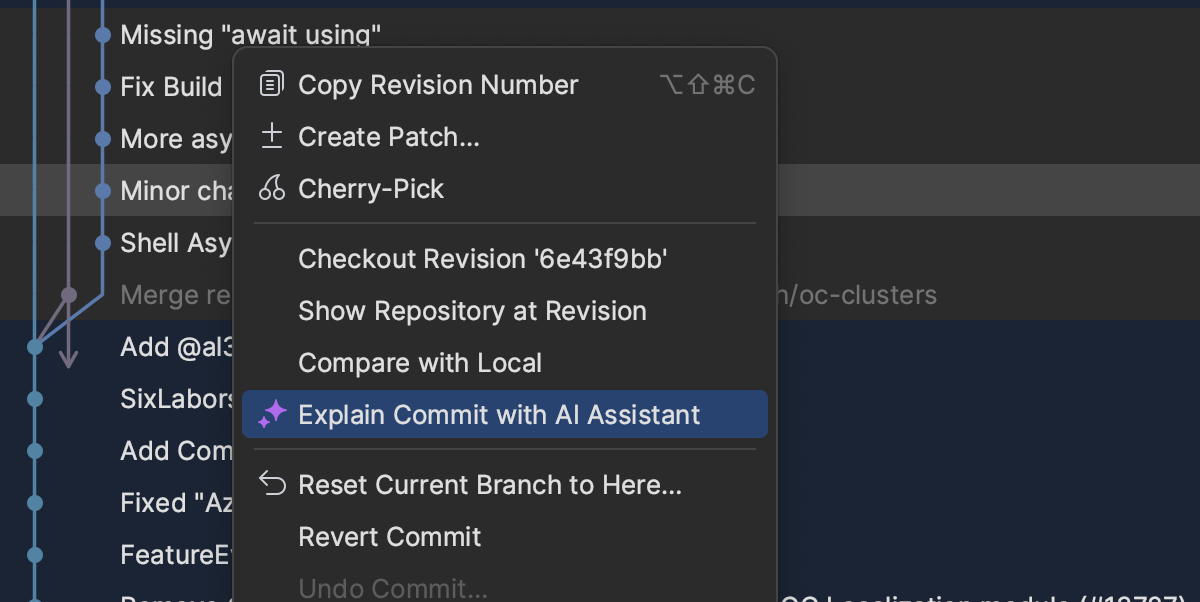Click the Copy Revision Number icon
The width and height of the screenshot is (1200, 602).
click(x=271, y=85)
